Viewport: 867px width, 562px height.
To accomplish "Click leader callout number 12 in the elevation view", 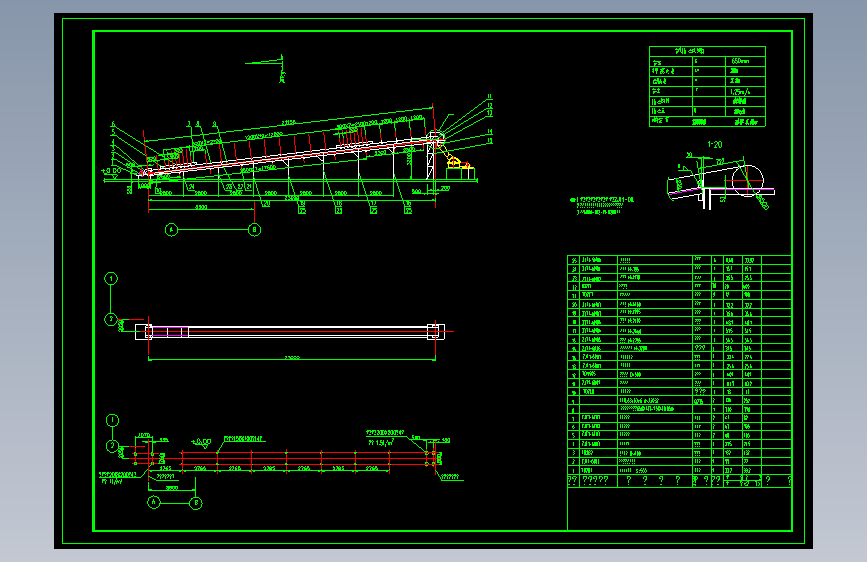I will [489, 105].
